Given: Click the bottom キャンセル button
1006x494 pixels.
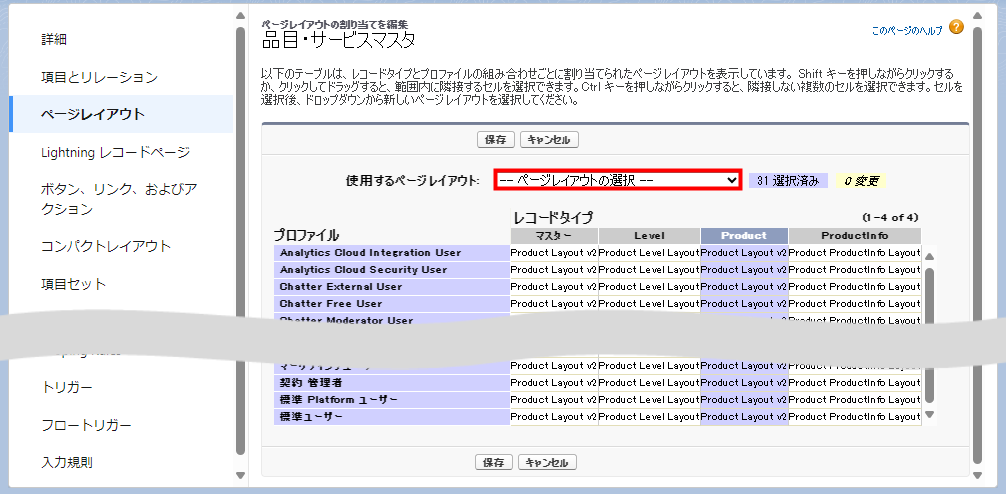Looking at the screenshot, I should point(548,462).
